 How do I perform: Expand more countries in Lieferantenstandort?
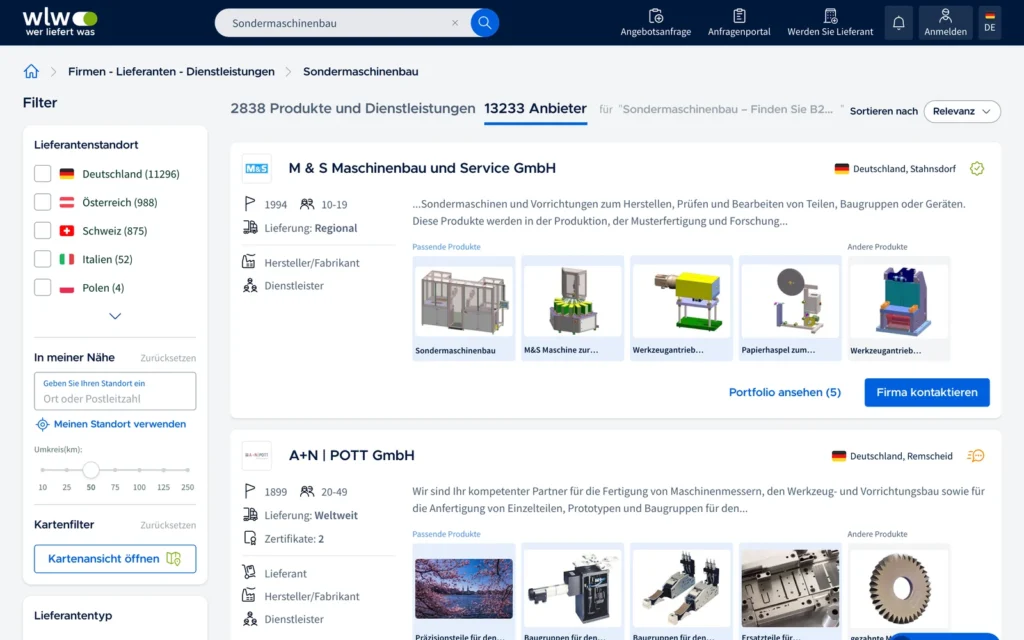tap(115, 316)
